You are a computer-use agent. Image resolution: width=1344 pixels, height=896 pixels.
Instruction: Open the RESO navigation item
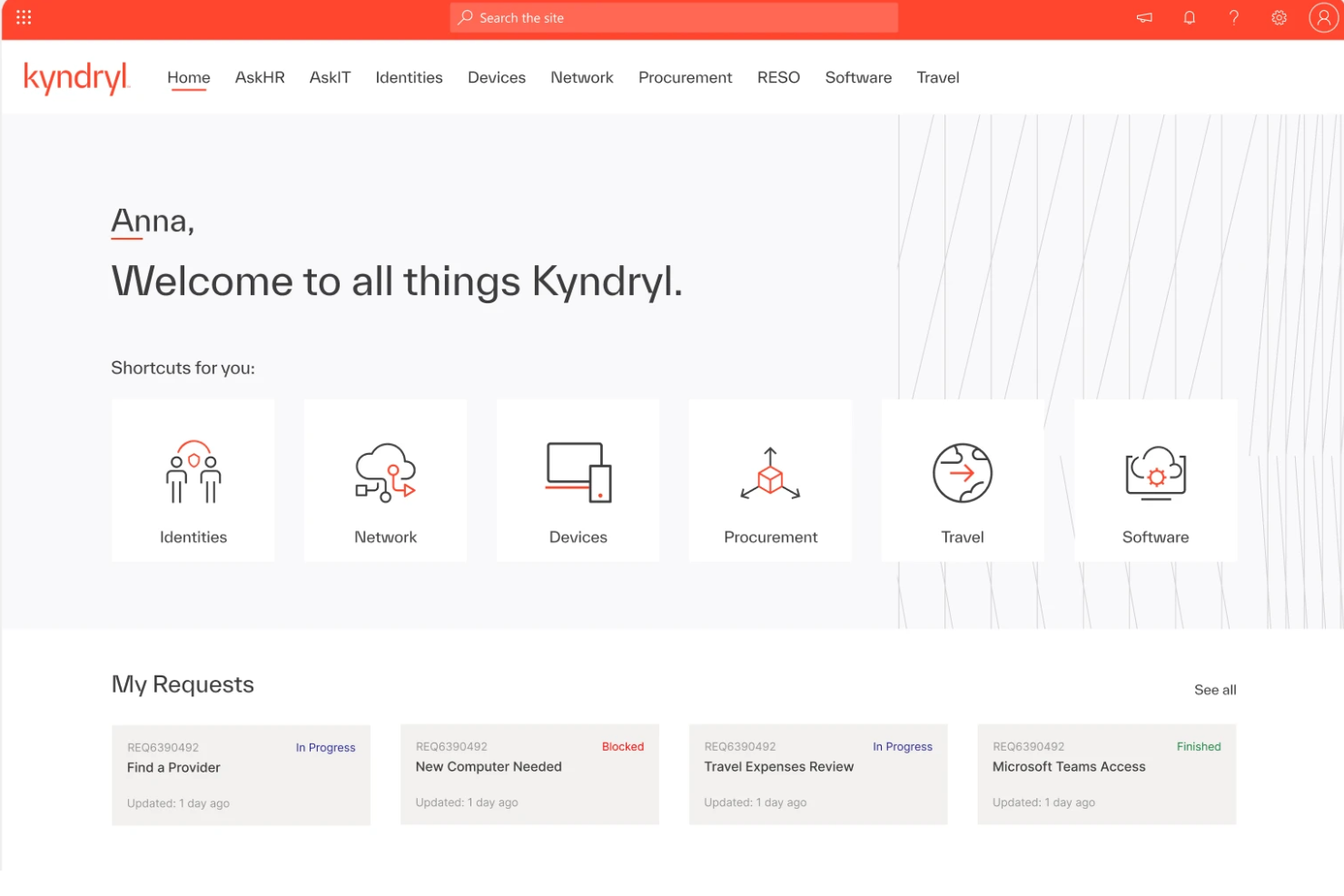[x=778, y=77]
